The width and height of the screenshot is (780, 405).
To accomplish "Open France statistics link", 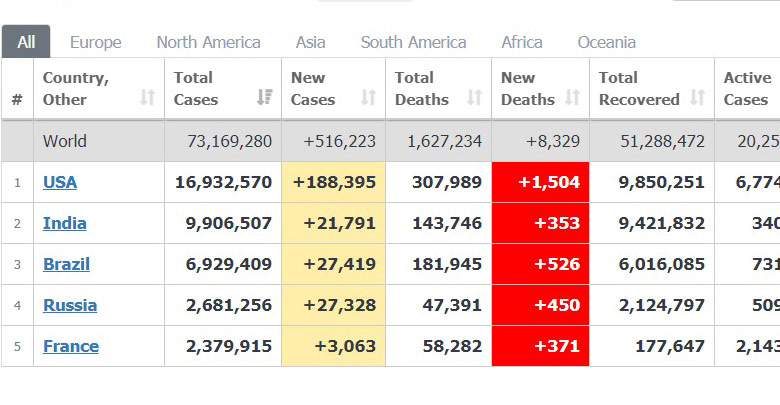I will (x=71, y=346).
